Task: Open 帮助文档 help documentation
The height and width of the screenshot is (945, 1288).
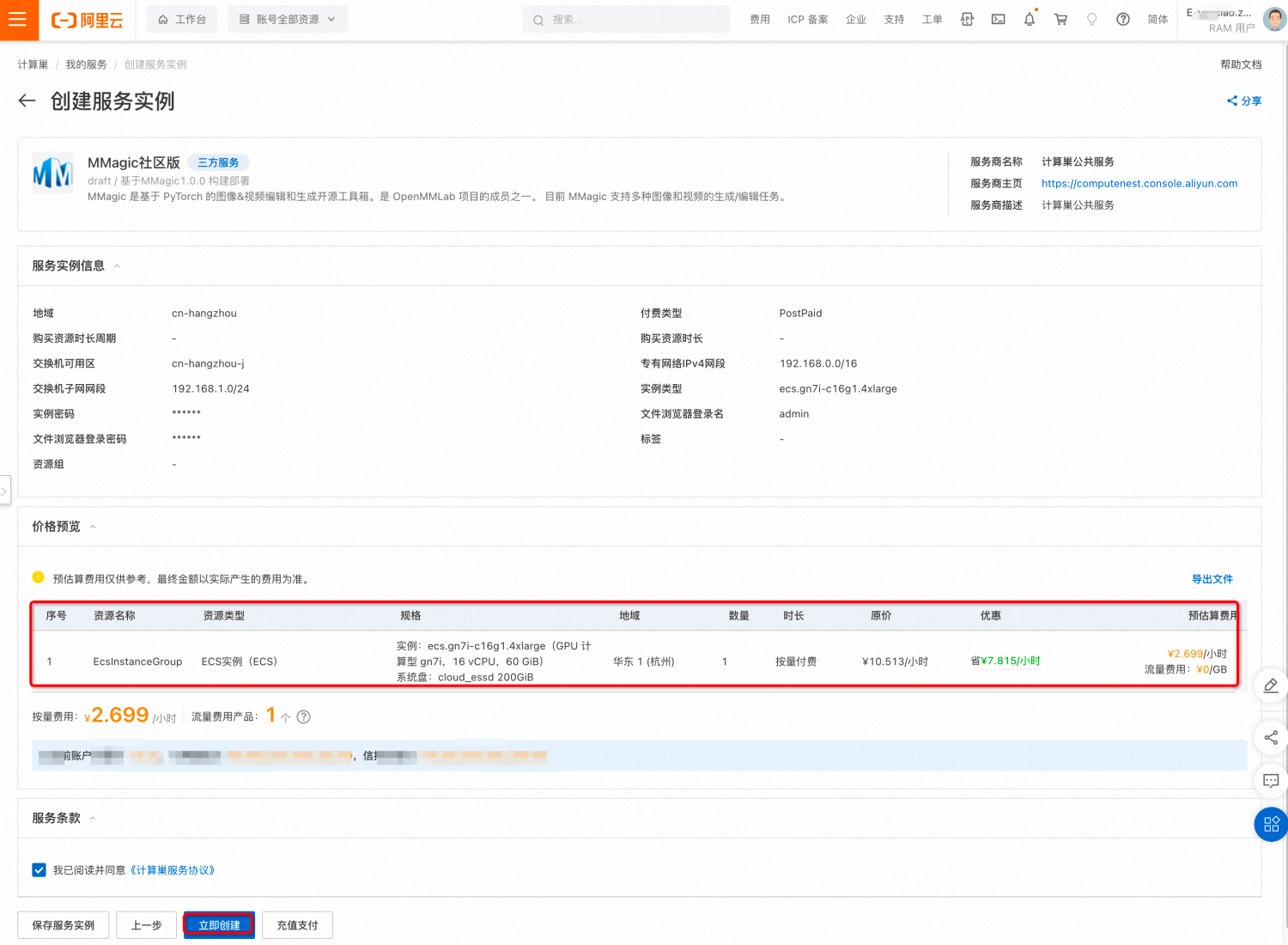Action: 1241,64
